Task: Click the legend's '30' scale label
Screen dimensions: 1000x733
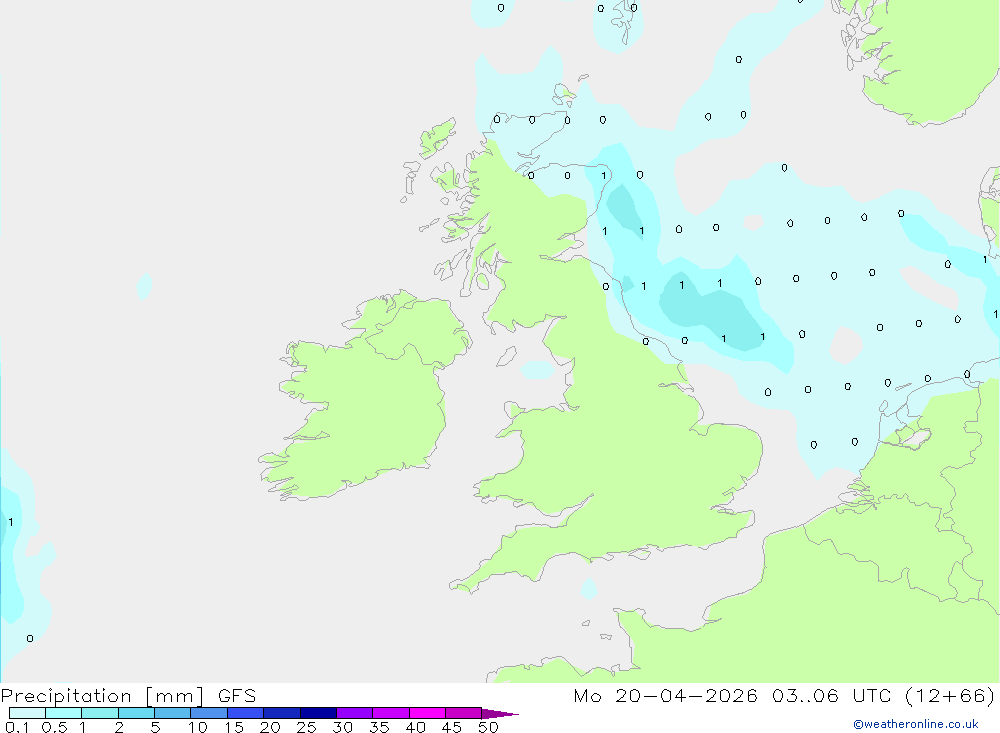Action: pos(342,727)
